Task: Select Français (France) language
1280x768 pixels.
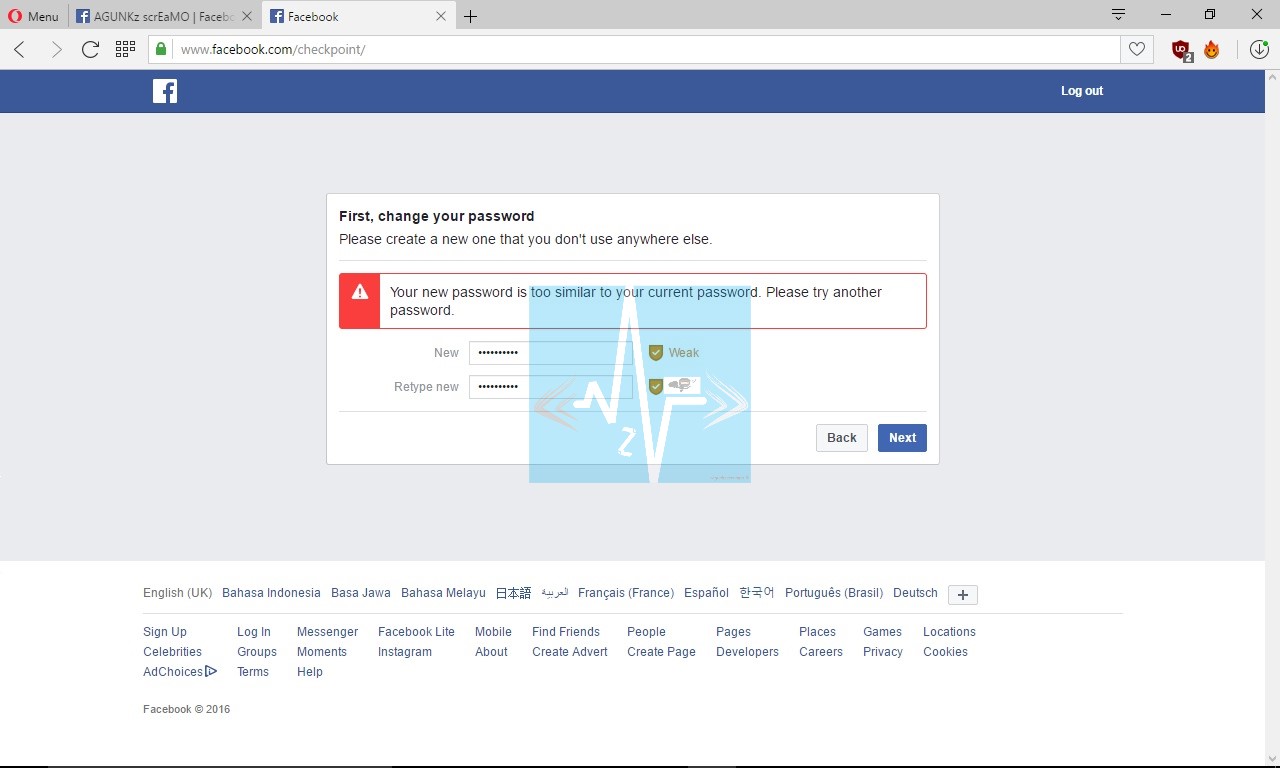Action: pos(626,593)
